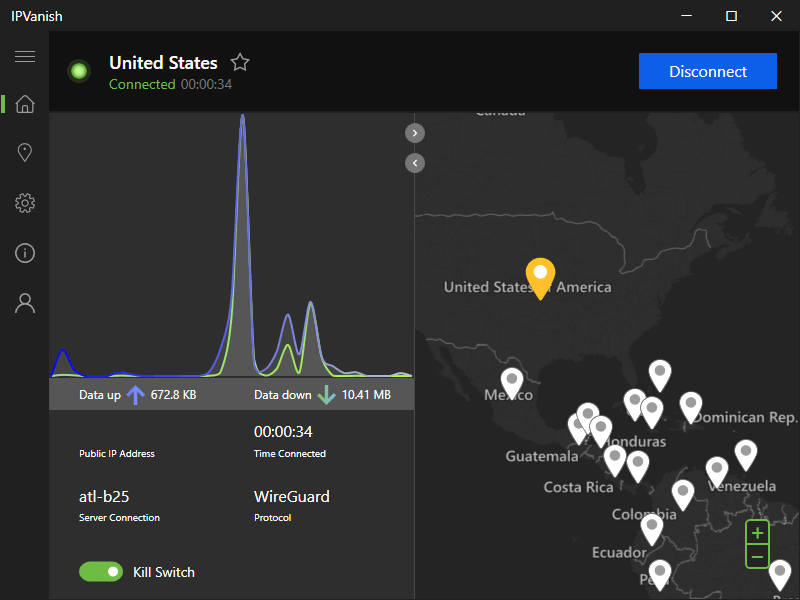Click the 672.8 KB data up value
800x600 pixels.
[x=173, y=395]
